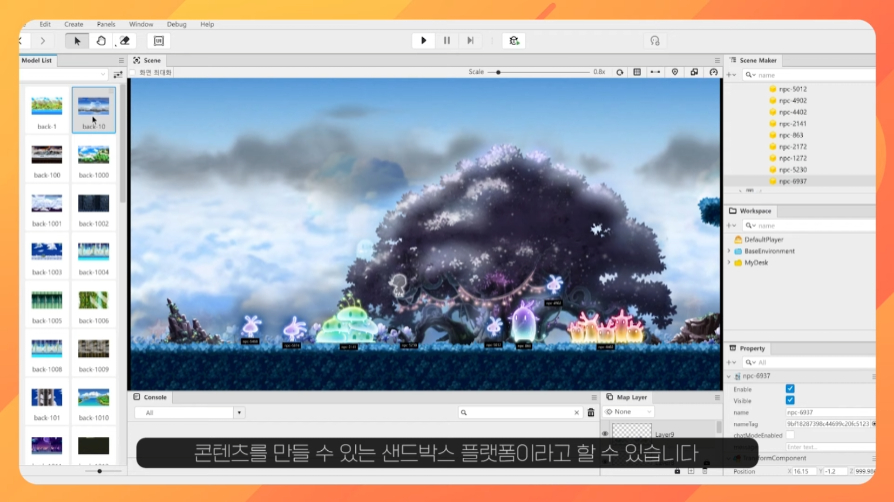Select DefaultPlayer in Workspace
894x502 pixels.
[x=763, y=240]
